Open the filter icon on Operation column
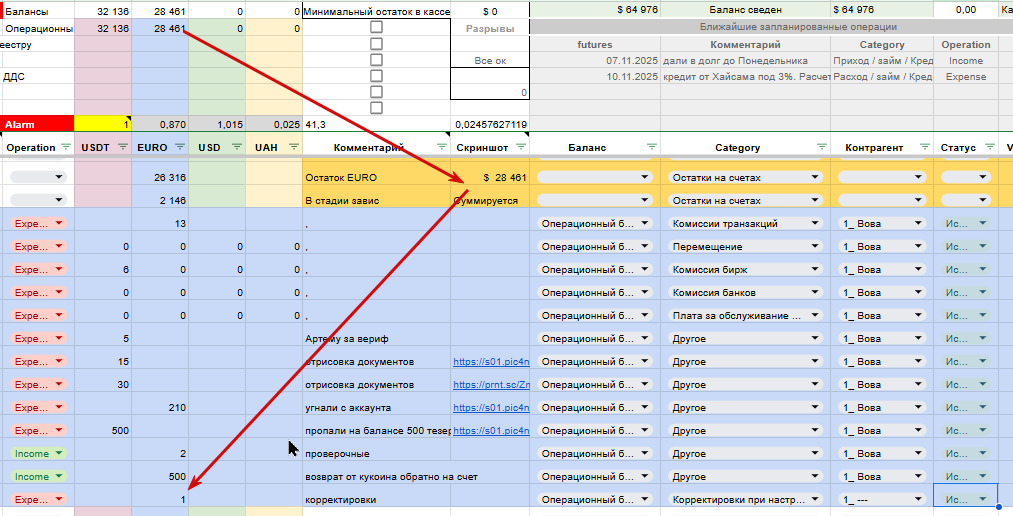This screenshot has height=516, width=1013. 66,147
